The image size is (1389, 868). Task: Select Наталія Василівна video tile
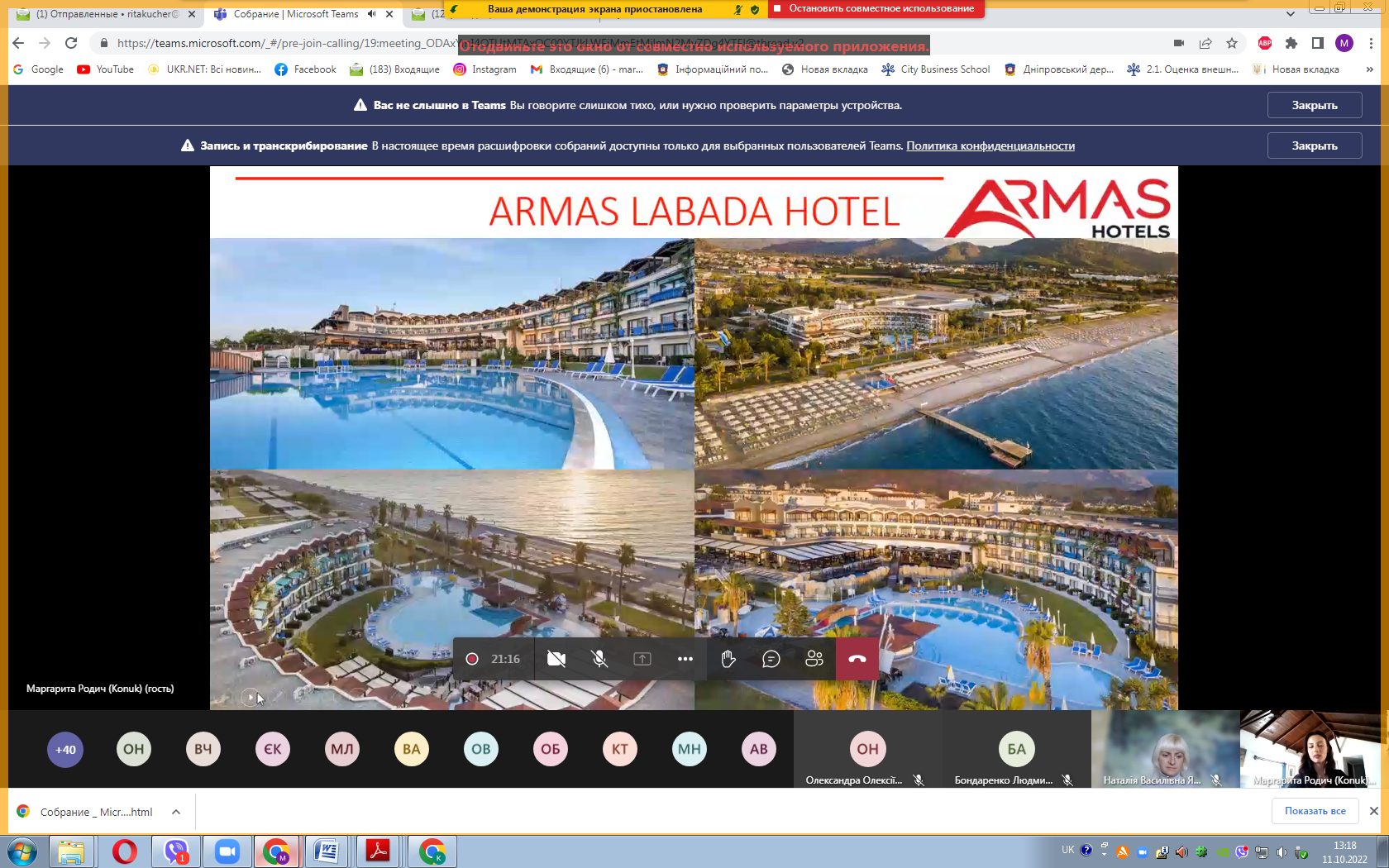click(1165, 749)
